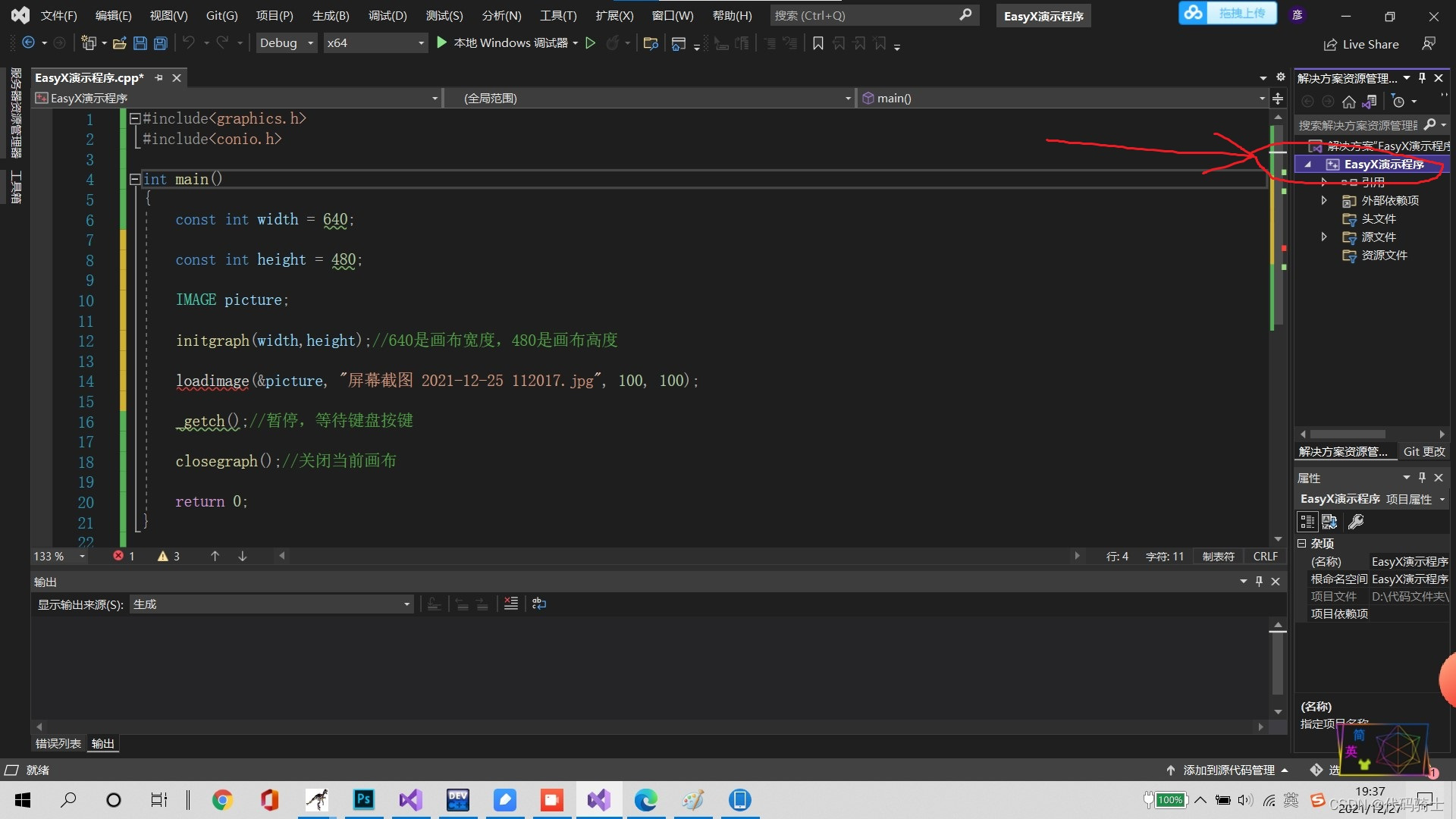Toggle word wrap in the Output panel
The image size is (1456, 819).
click(x=539, y=604)
